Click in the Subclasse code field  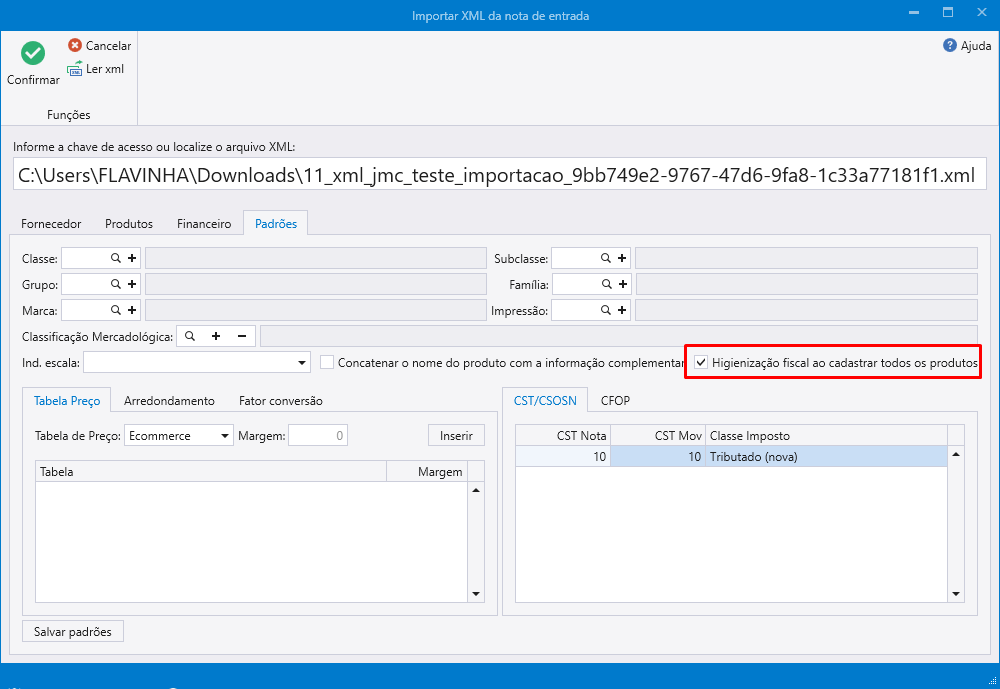[x=575, y=258]
